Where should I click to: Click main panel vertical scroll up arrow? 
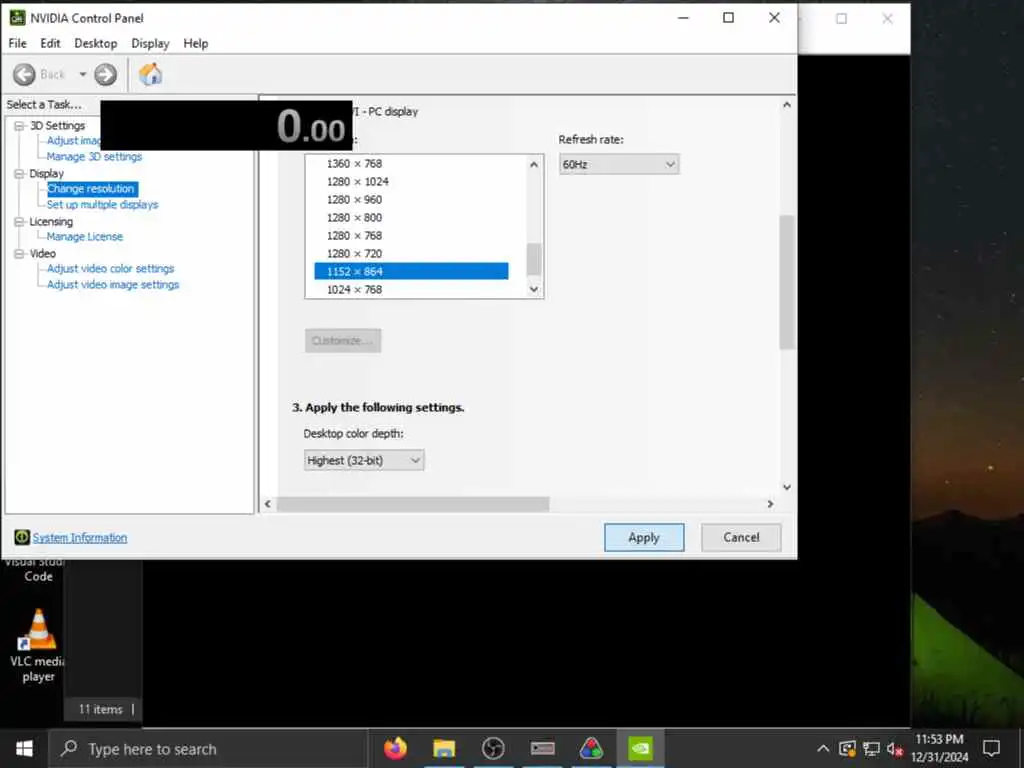(787, 104)
